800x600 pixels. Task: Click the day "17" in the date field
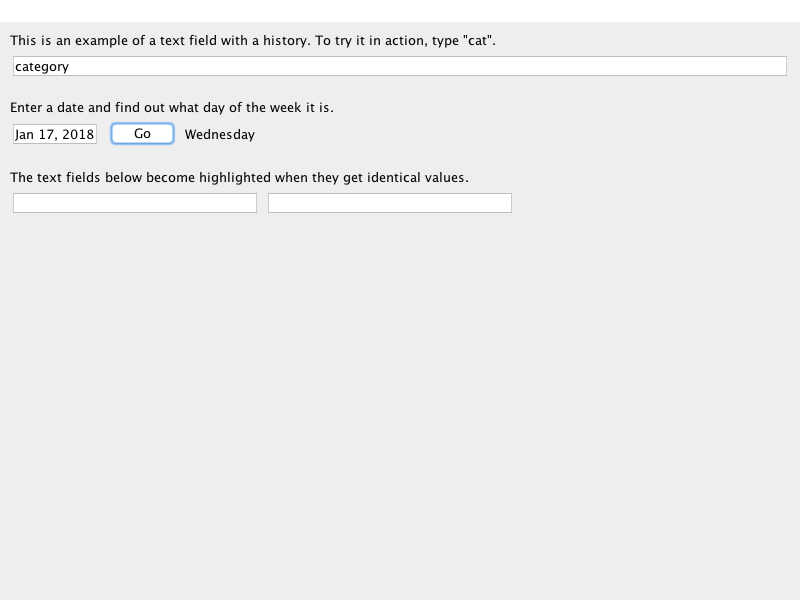[x=48, y=134]
